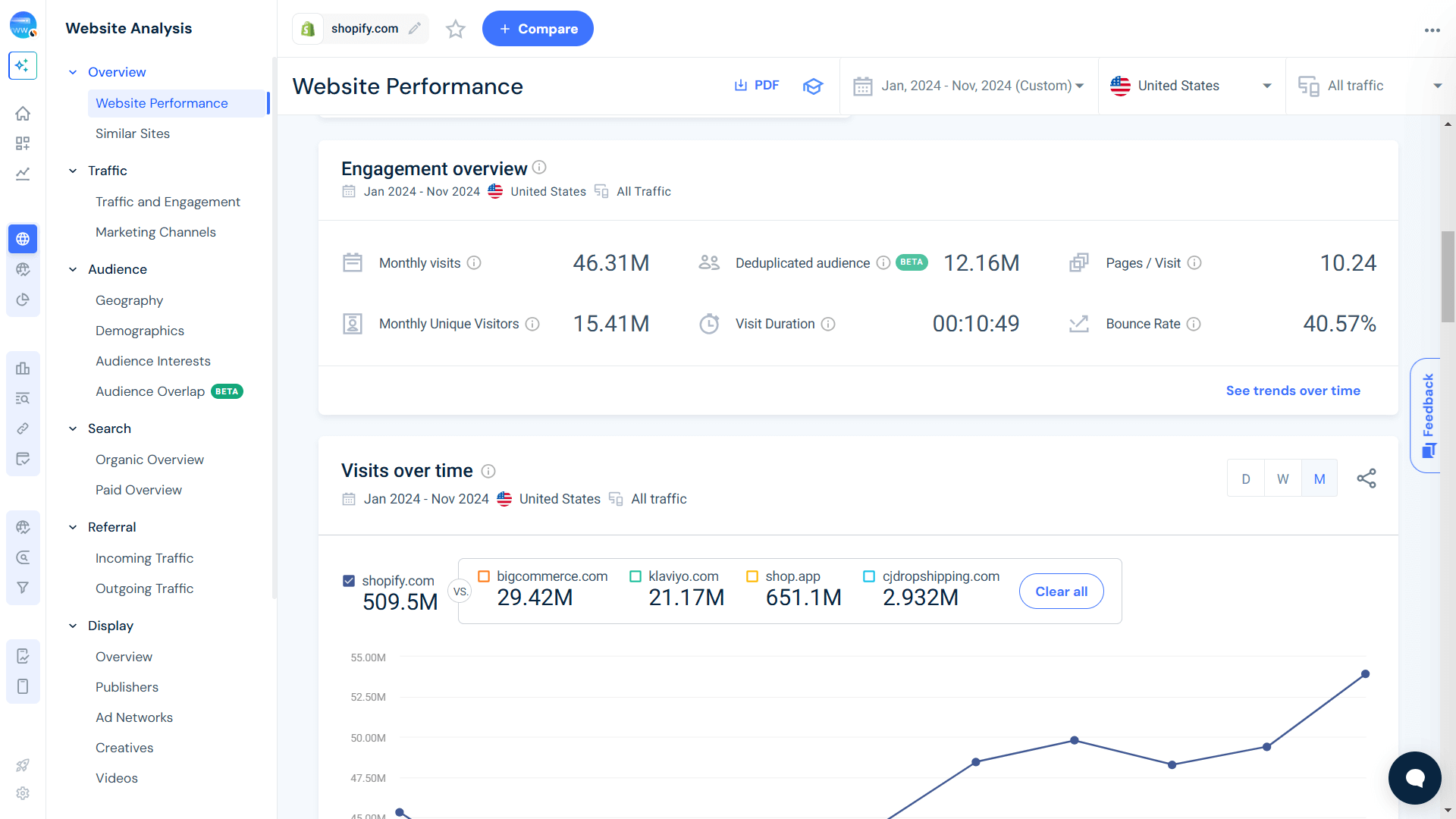This screenshot has height=819, width=1456.
Task: Open the trend chart icon in sidebar
Action: (x=23, y=174)
